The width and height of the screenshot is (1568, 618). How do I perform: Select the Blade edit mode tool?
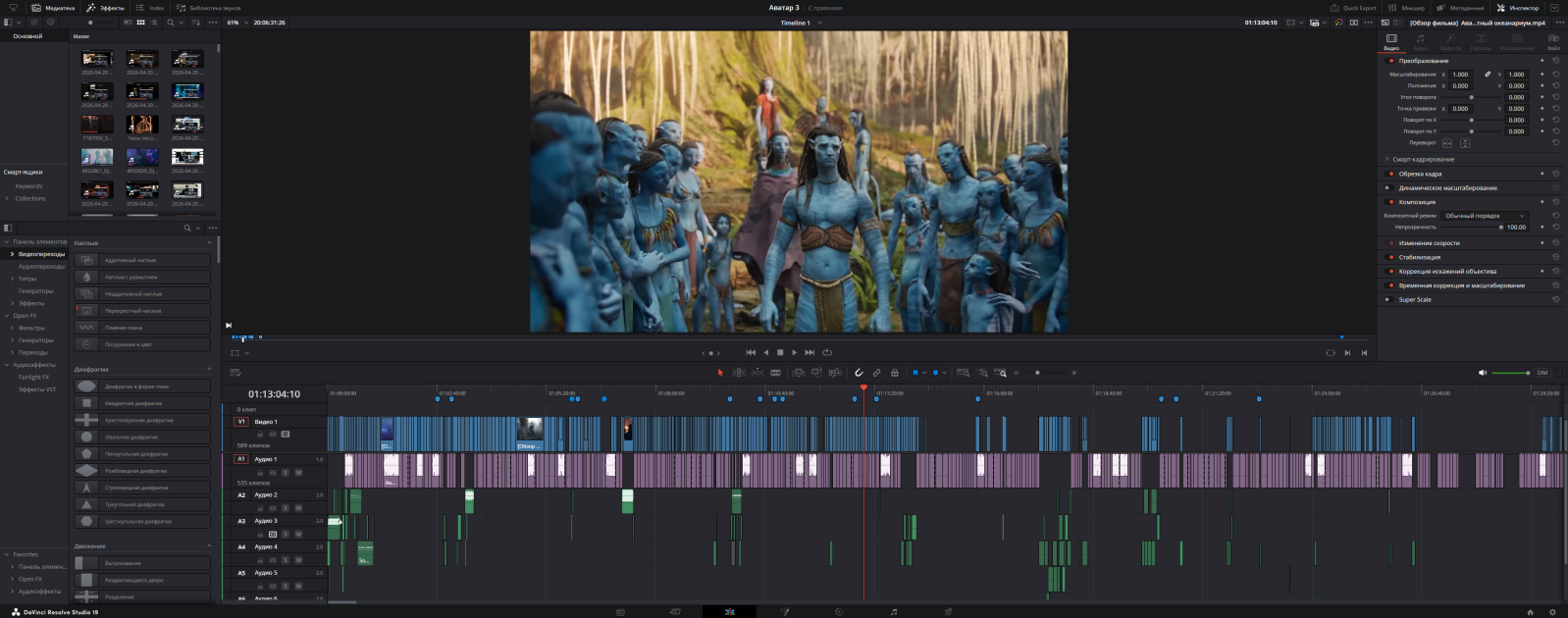click(x=776, y=373)
